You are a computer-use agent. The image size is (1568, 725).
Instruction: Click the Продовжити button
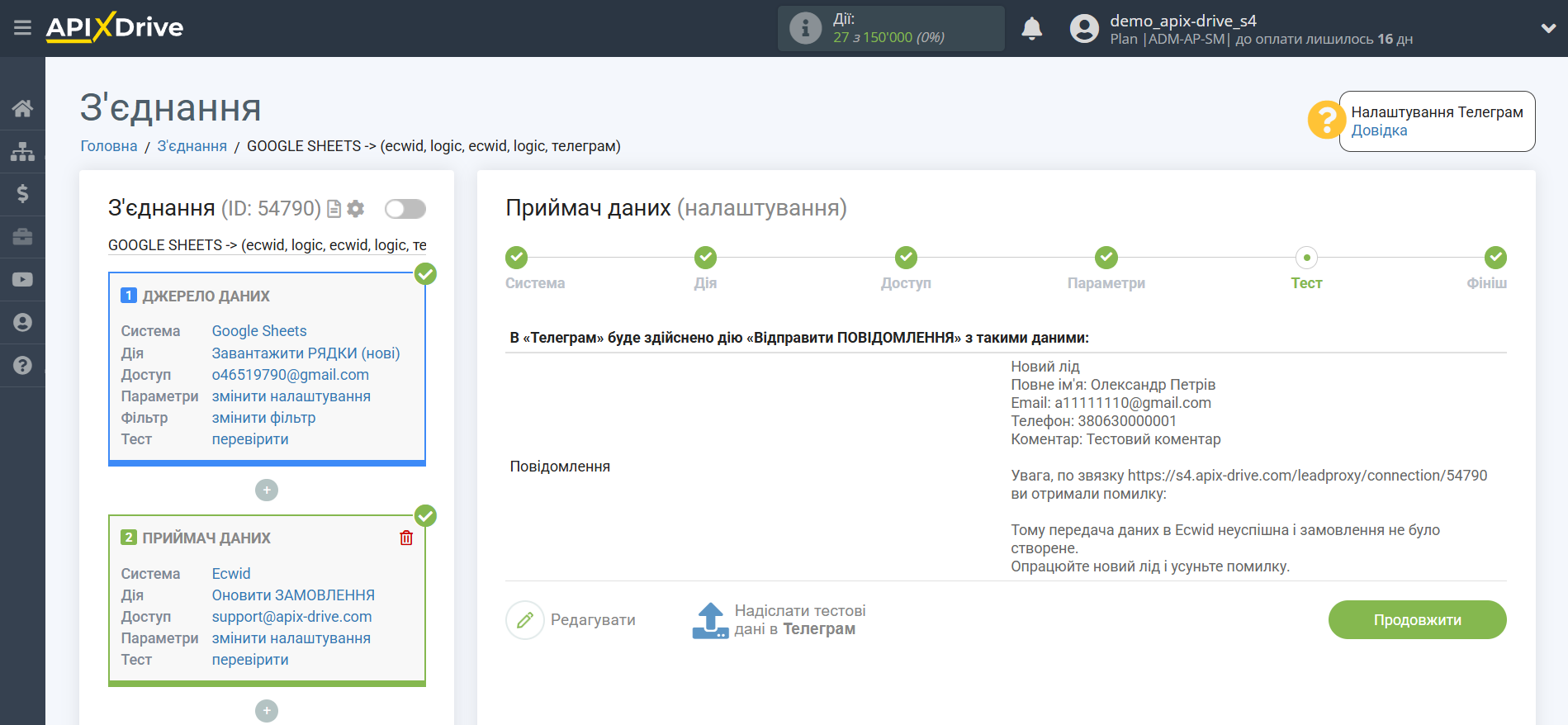pyautogui.click(x=1417, y=620)
